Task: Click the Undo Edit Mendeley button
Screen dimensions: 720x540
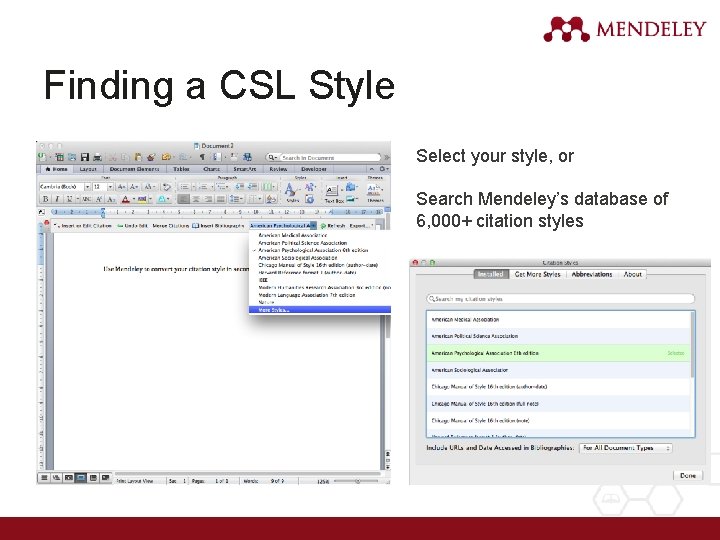Action: [x=132, y=225]
